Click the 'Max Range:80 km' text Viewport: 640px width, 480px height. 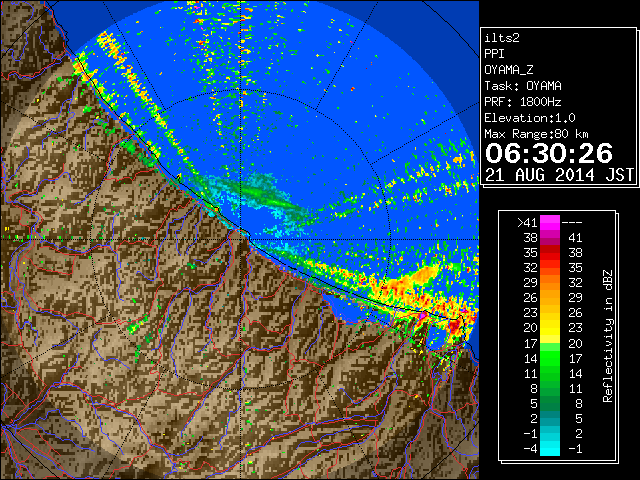(x=536, y=134)
